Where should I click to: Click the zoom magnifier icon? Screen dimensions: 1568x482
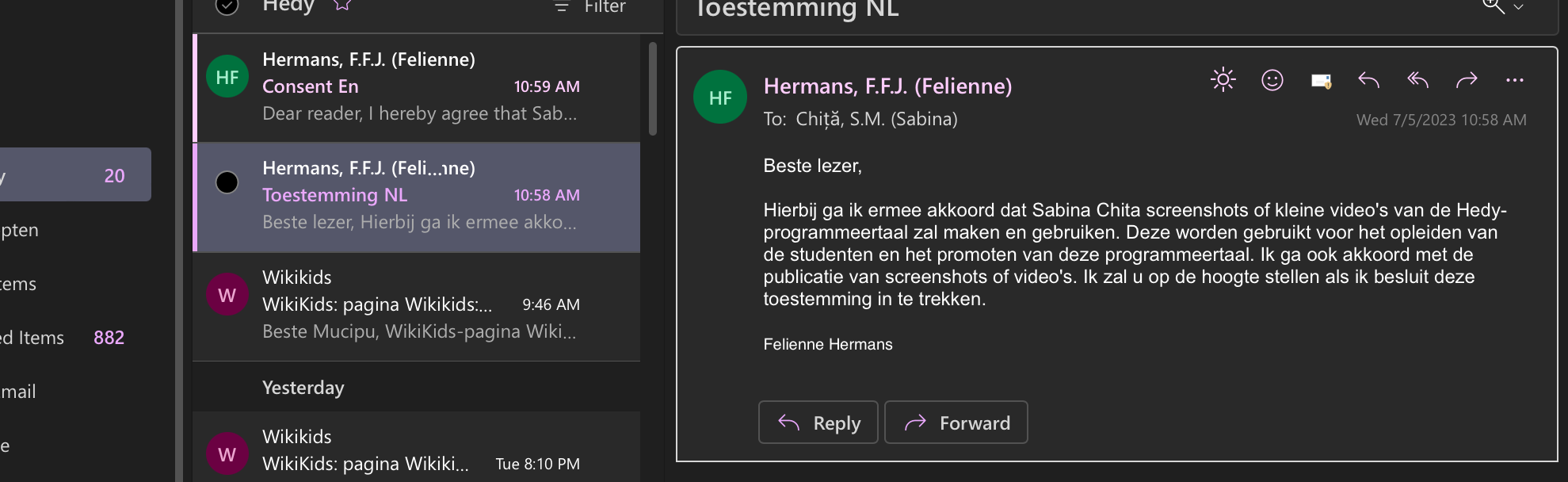(x=1493, y=6)
